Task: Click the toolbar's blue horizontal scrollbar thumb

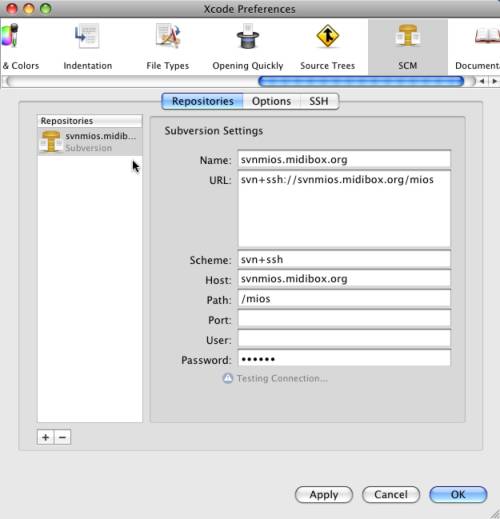Action: tap(361, 81)
